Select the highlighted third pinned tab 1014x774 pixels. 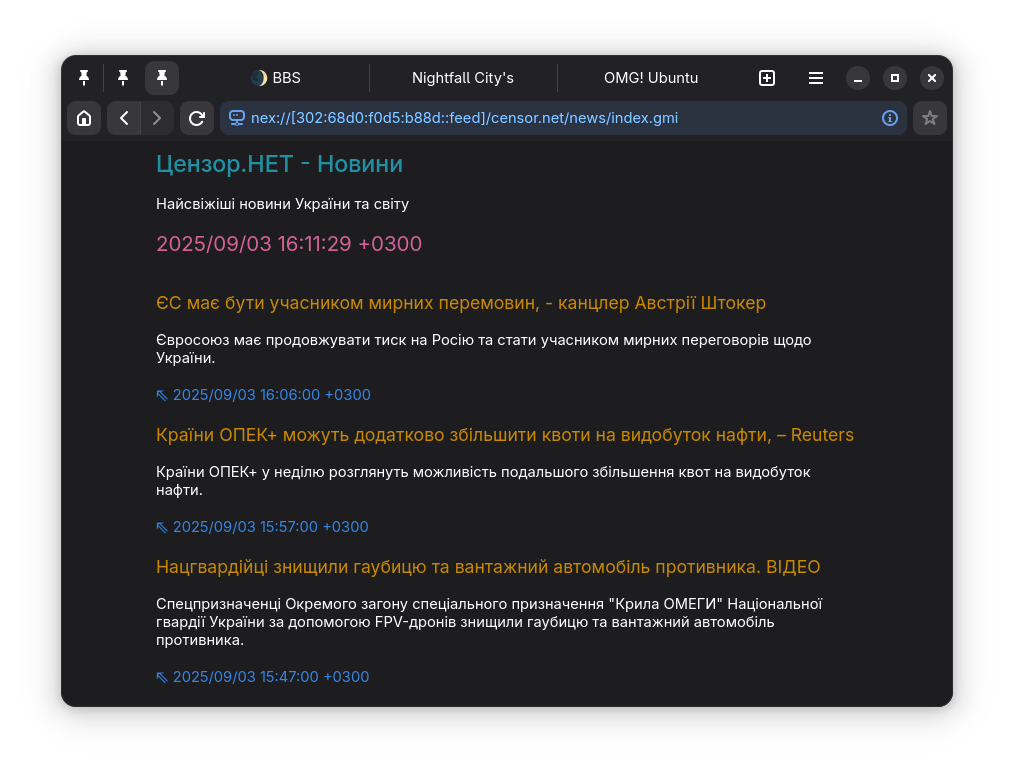[162, 78]
